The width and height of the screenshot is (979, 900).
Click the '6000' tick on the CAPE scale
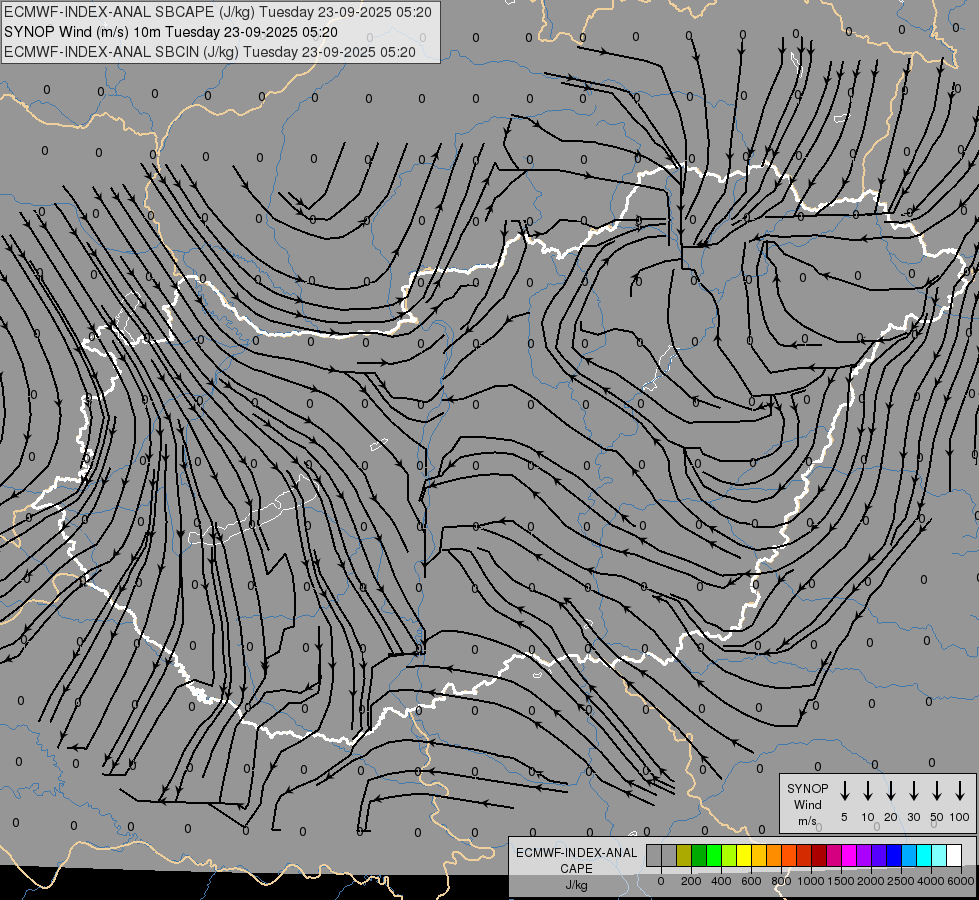pos(961,881)
